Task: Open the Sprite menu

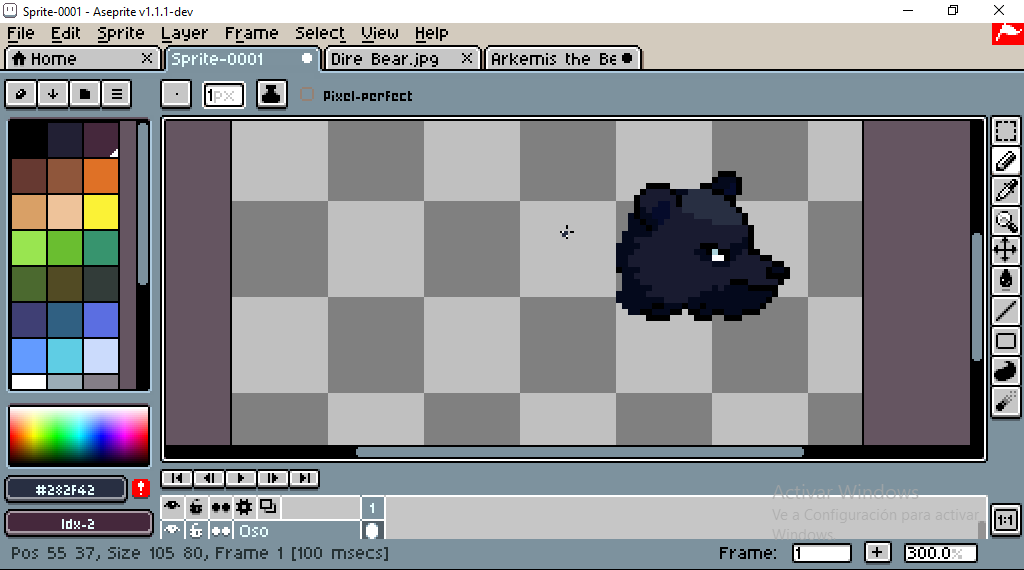Action: pos(120,33)
